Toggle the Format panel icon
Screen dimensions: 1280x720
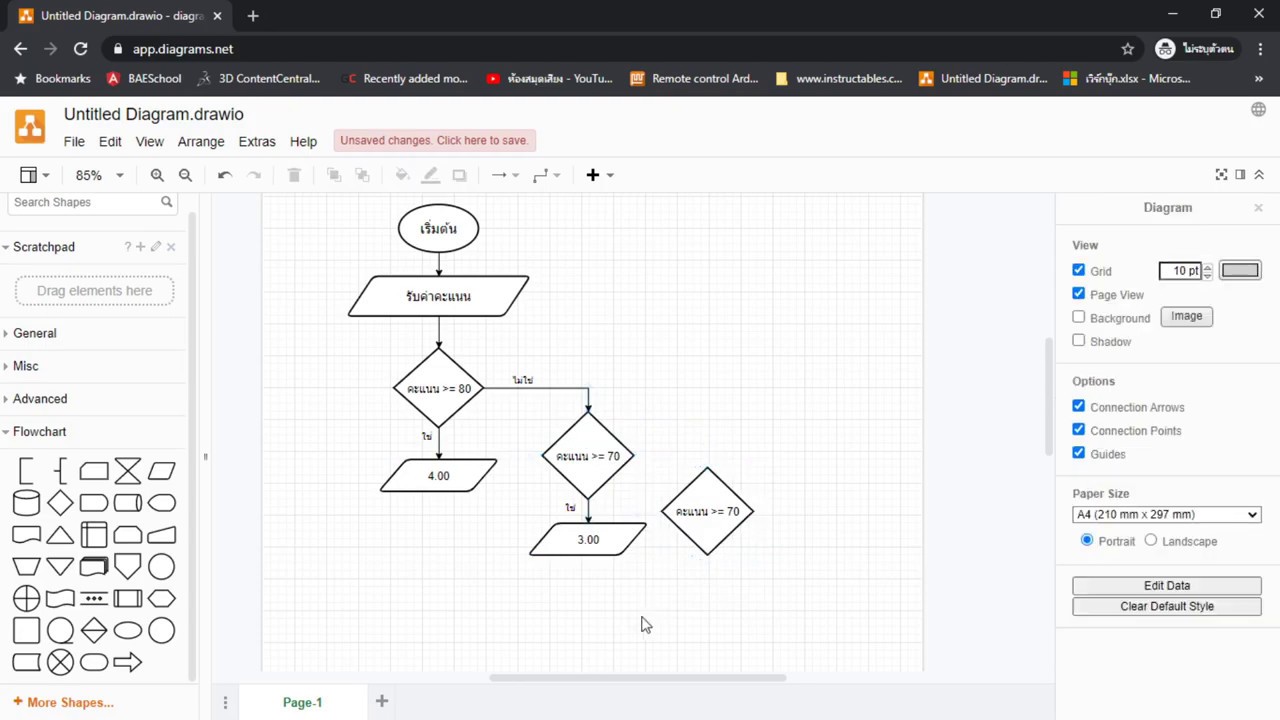[1240, 174]
